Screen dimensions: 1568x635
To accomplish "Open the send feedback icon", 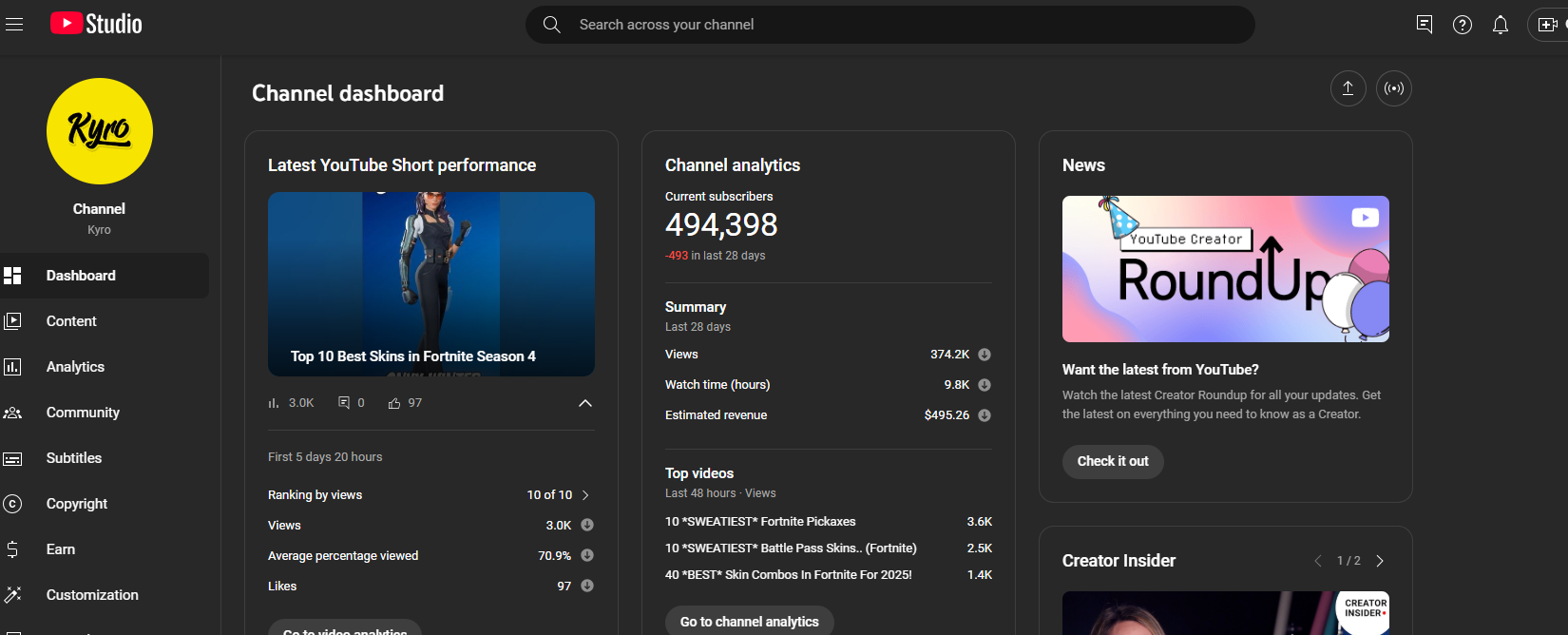I will click(x=1424, y=25).
